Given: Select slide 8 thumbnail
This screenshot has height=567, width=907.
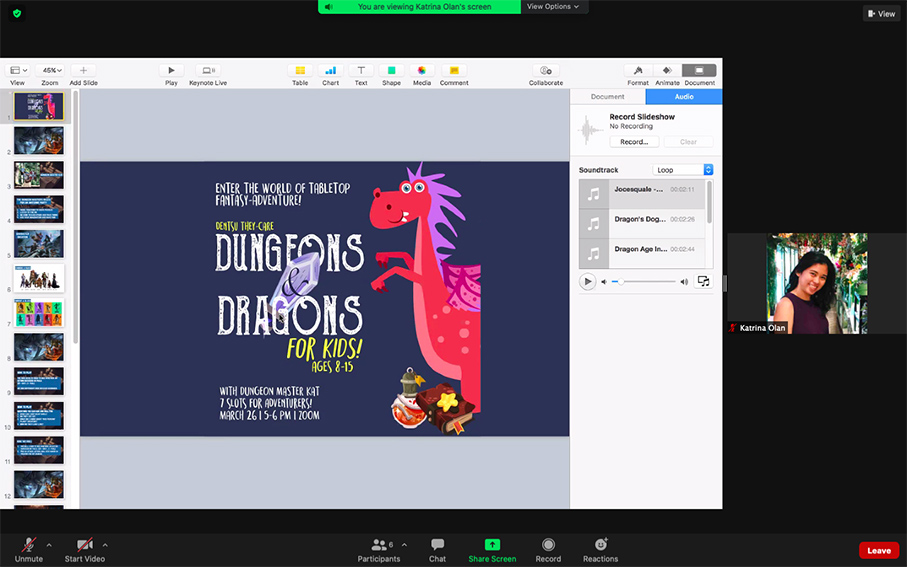Looking at the screenshot, I should pyautogui.click(x=39, y=347).
